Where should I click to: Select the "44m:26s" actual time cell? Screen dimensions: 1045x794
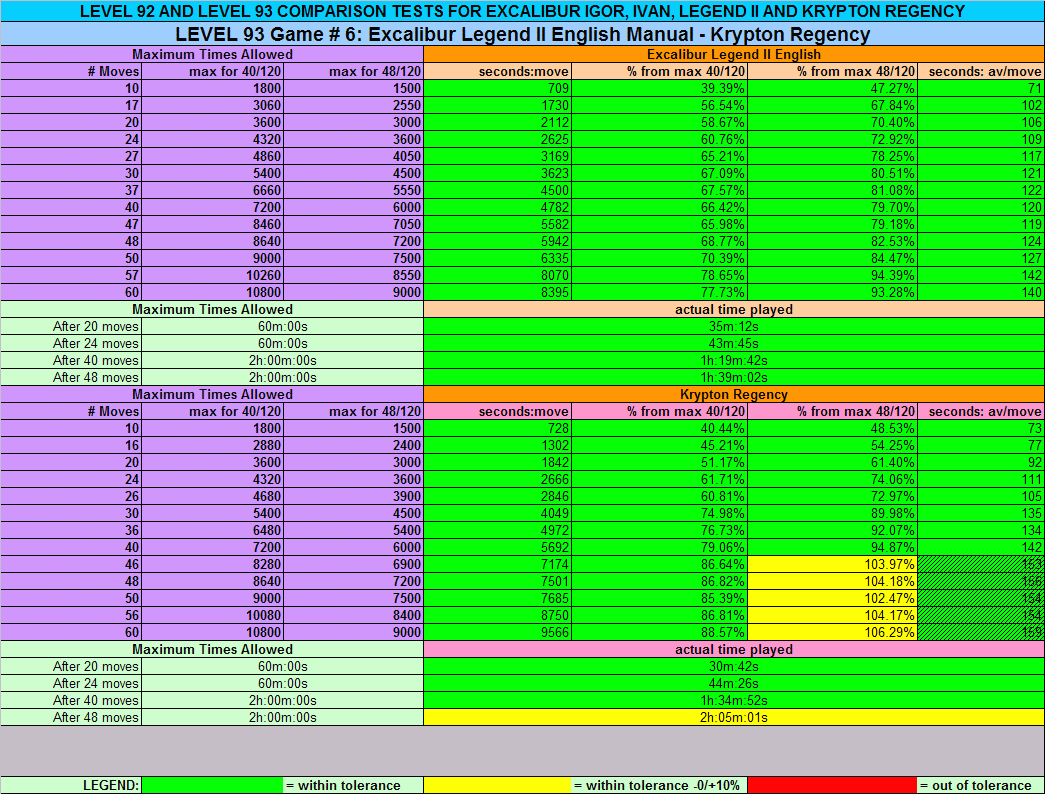coord(734,683)
